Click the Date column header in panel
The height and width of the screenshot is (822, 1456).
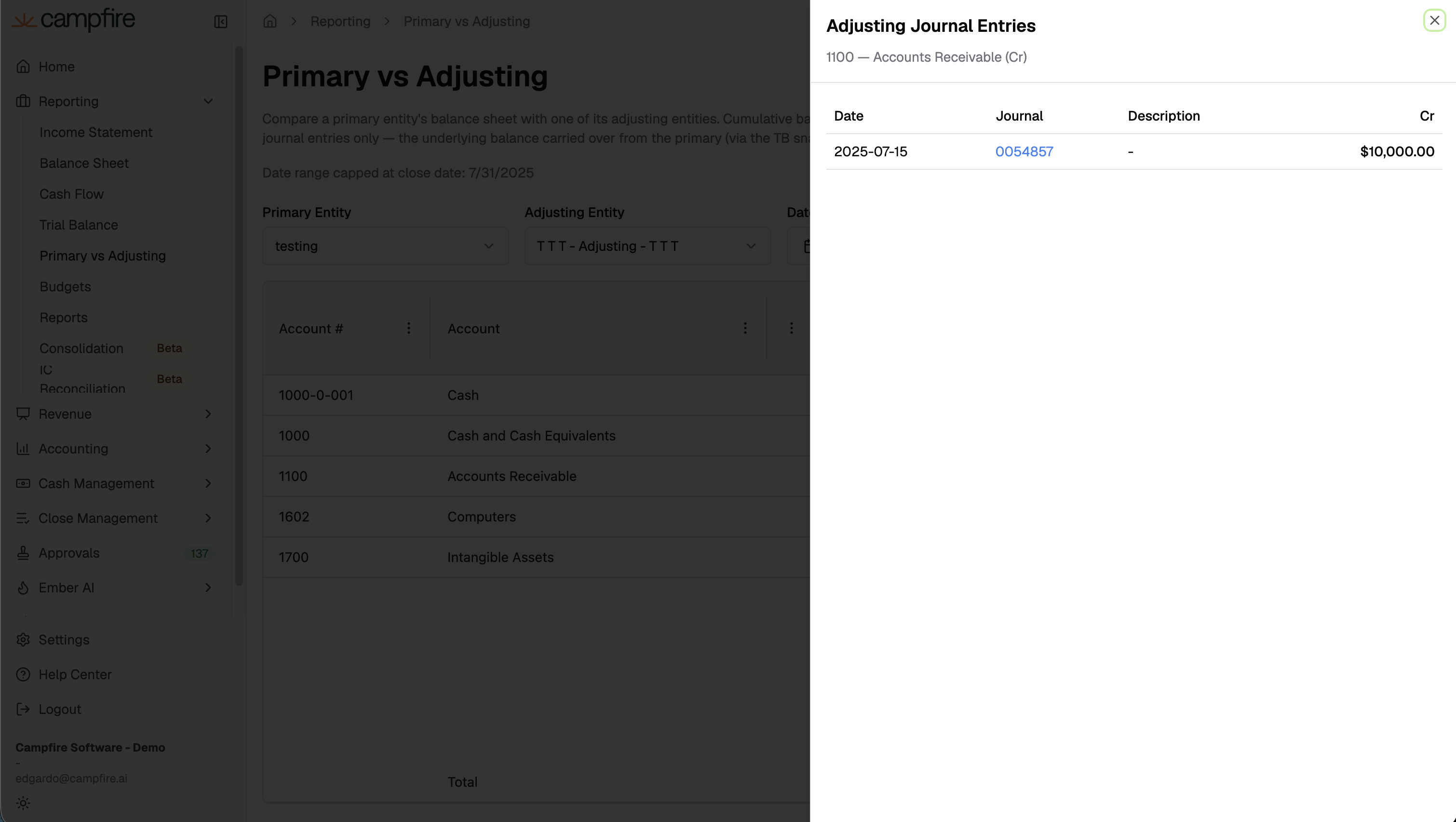pyautogui.click(x=849, y=116)
